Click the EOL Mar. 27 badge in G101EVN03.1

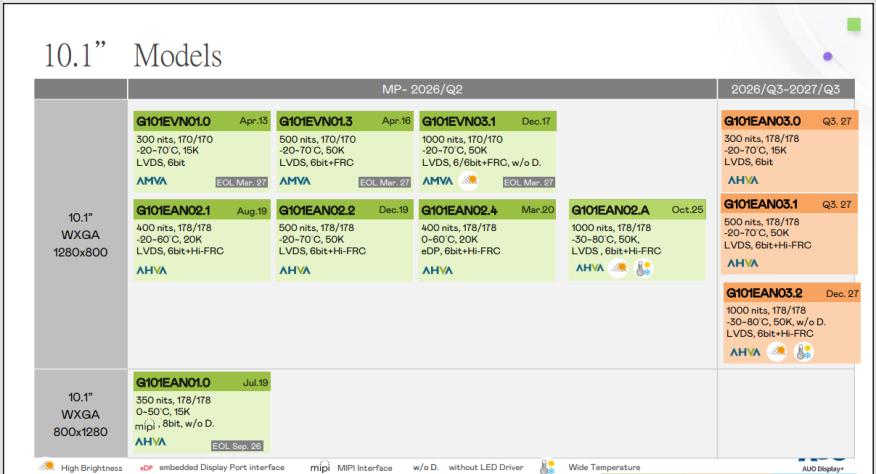click(x=529, y=182)
